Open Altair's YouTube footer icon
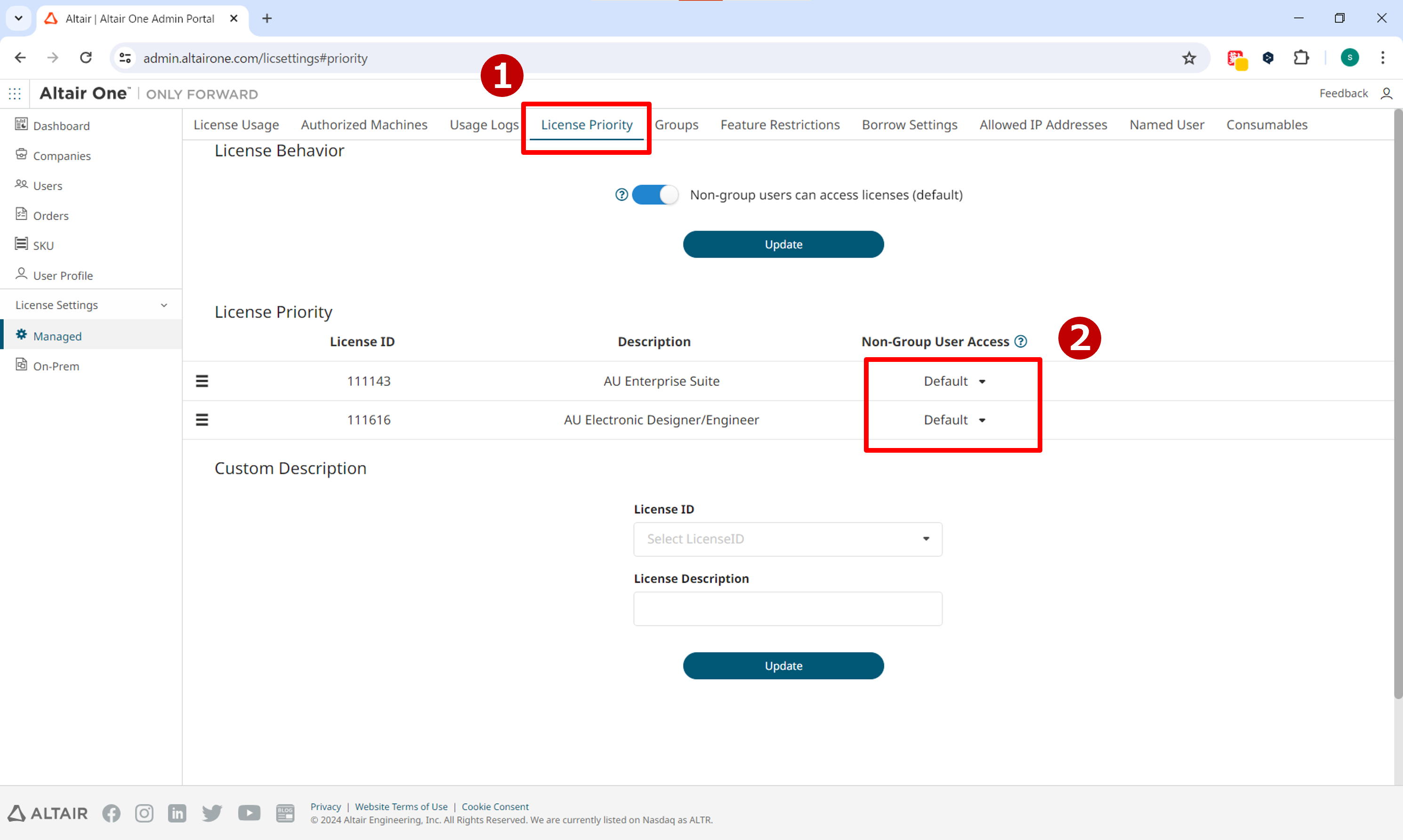The width and height of the screenshot is (1403, 840). [249, 813]
